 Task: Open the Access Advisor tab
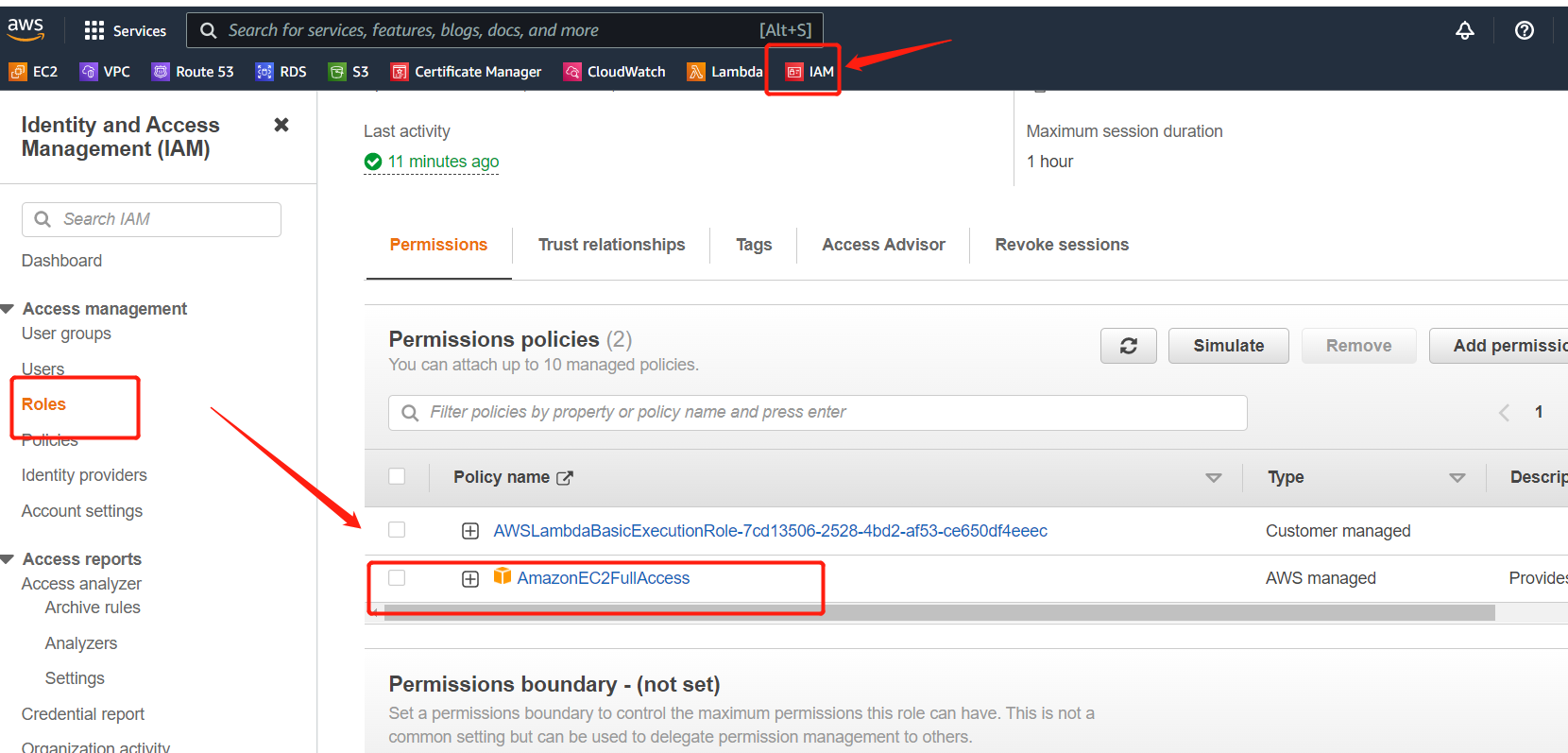tap(883, 245)
